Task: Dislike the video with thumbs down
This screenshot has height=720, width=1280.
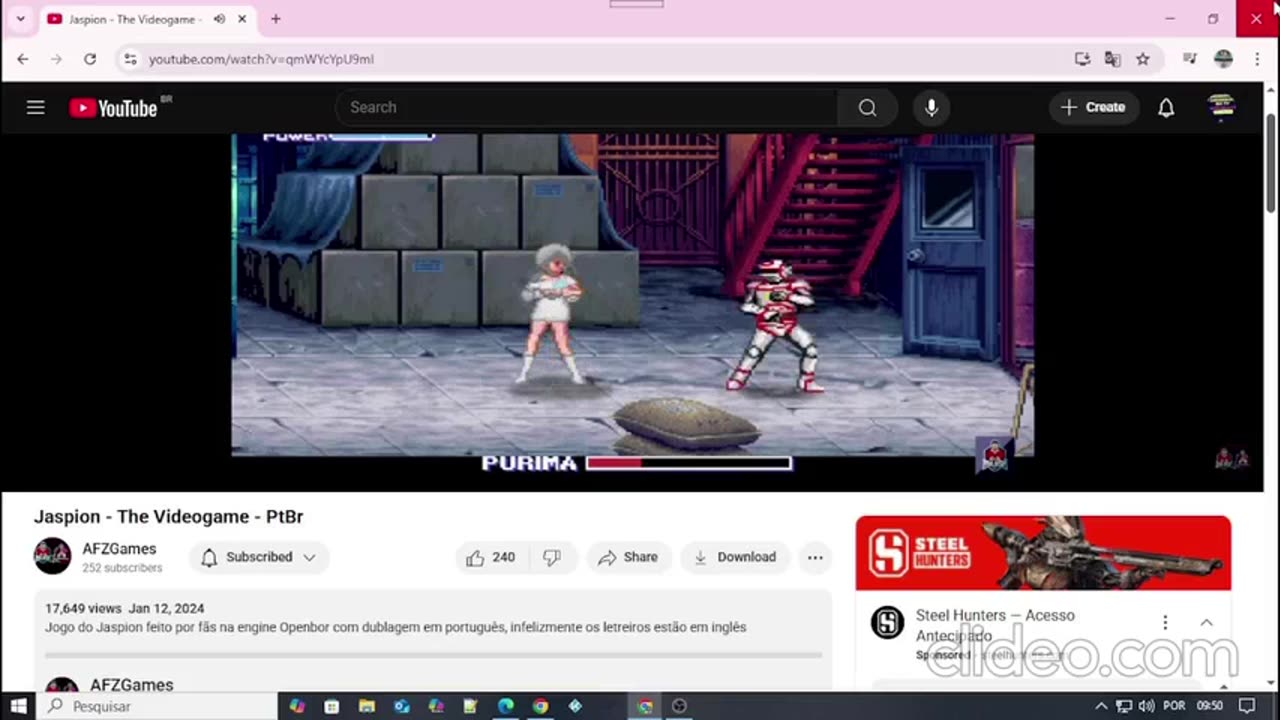Action: pos(552,557)
